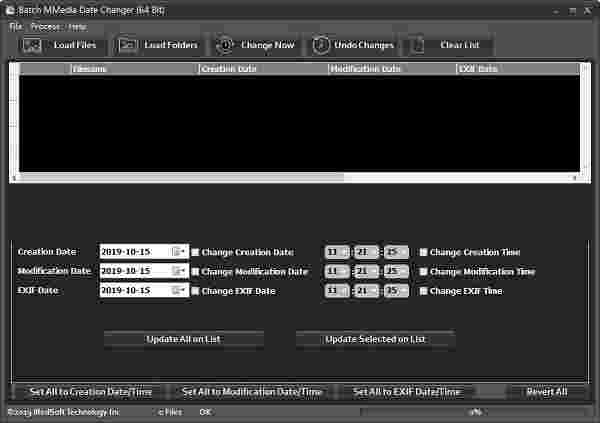The image size is (600, 423).
Task: Open the Help menu
Action: point(77,27)
